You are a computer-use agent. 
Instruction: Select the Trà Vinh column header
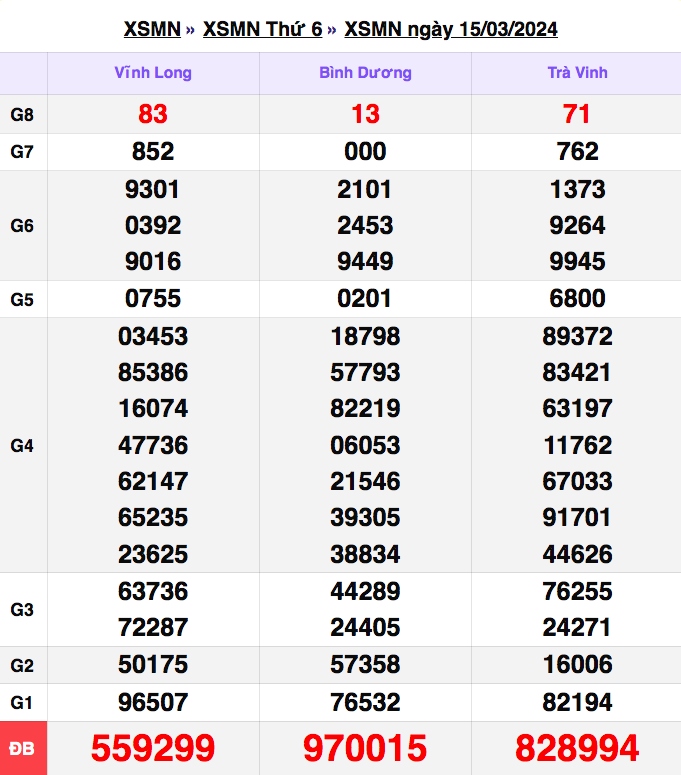(577, 73)
